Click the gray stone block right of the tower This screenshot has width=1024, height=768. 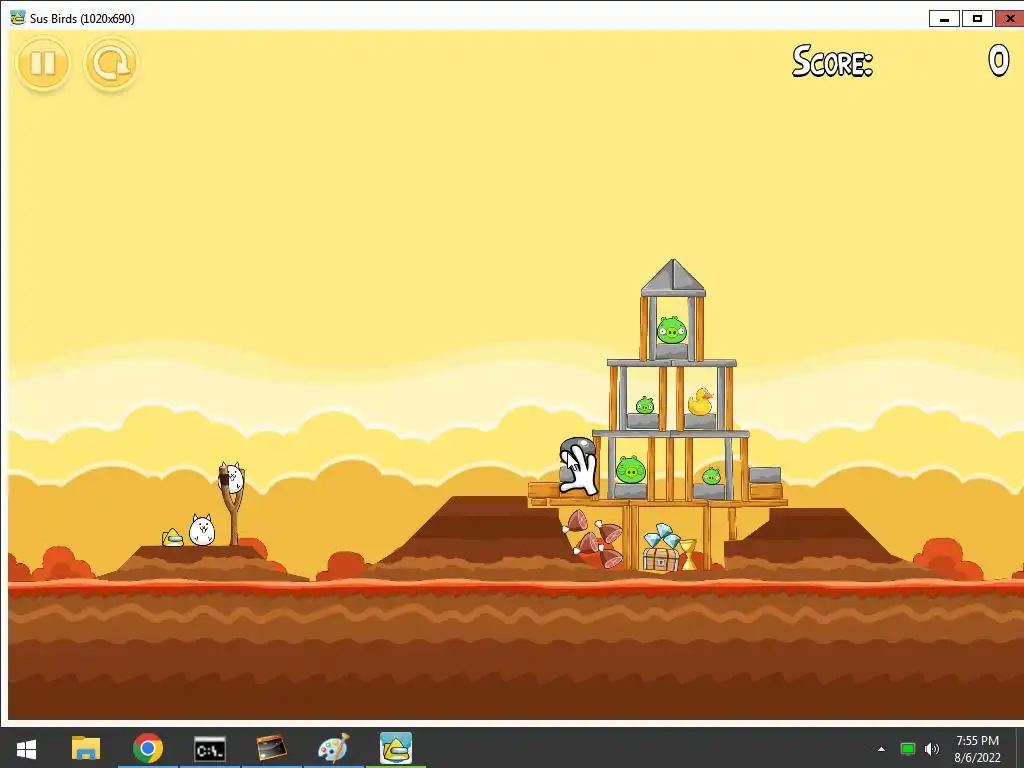tap(765, 475)
